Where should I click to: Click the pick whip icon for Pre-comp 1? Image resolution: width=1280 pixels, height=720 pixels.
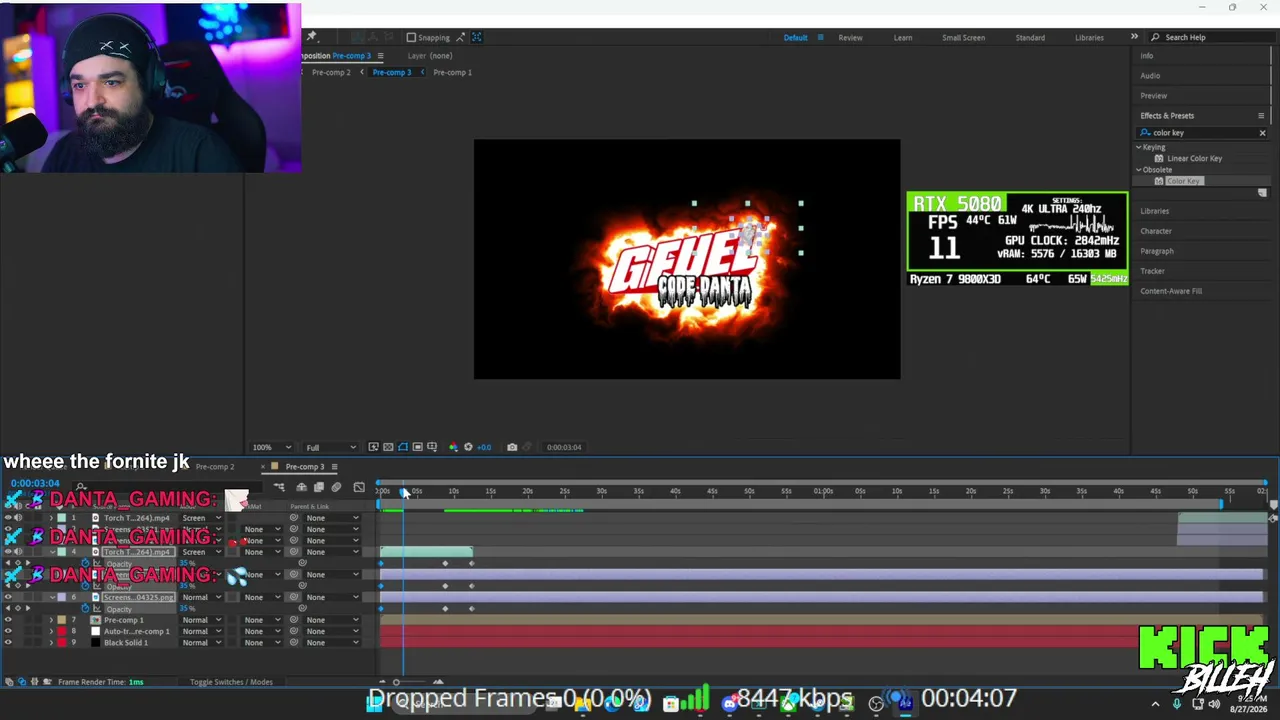pyautogui.click(x=294, y=620)
